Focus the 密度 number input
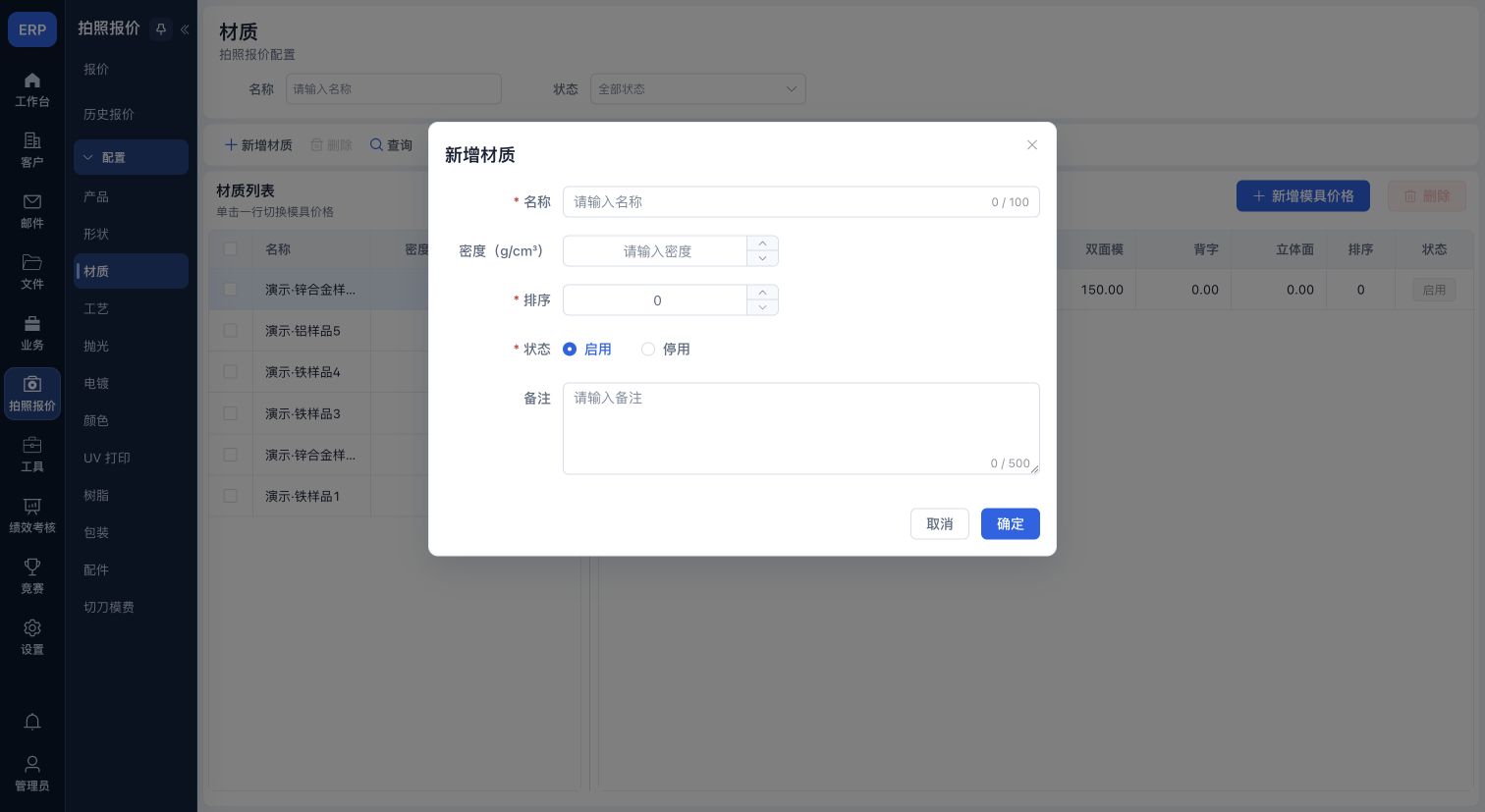The height and width of the screenshot is (812, 1485). pos(656,251)
